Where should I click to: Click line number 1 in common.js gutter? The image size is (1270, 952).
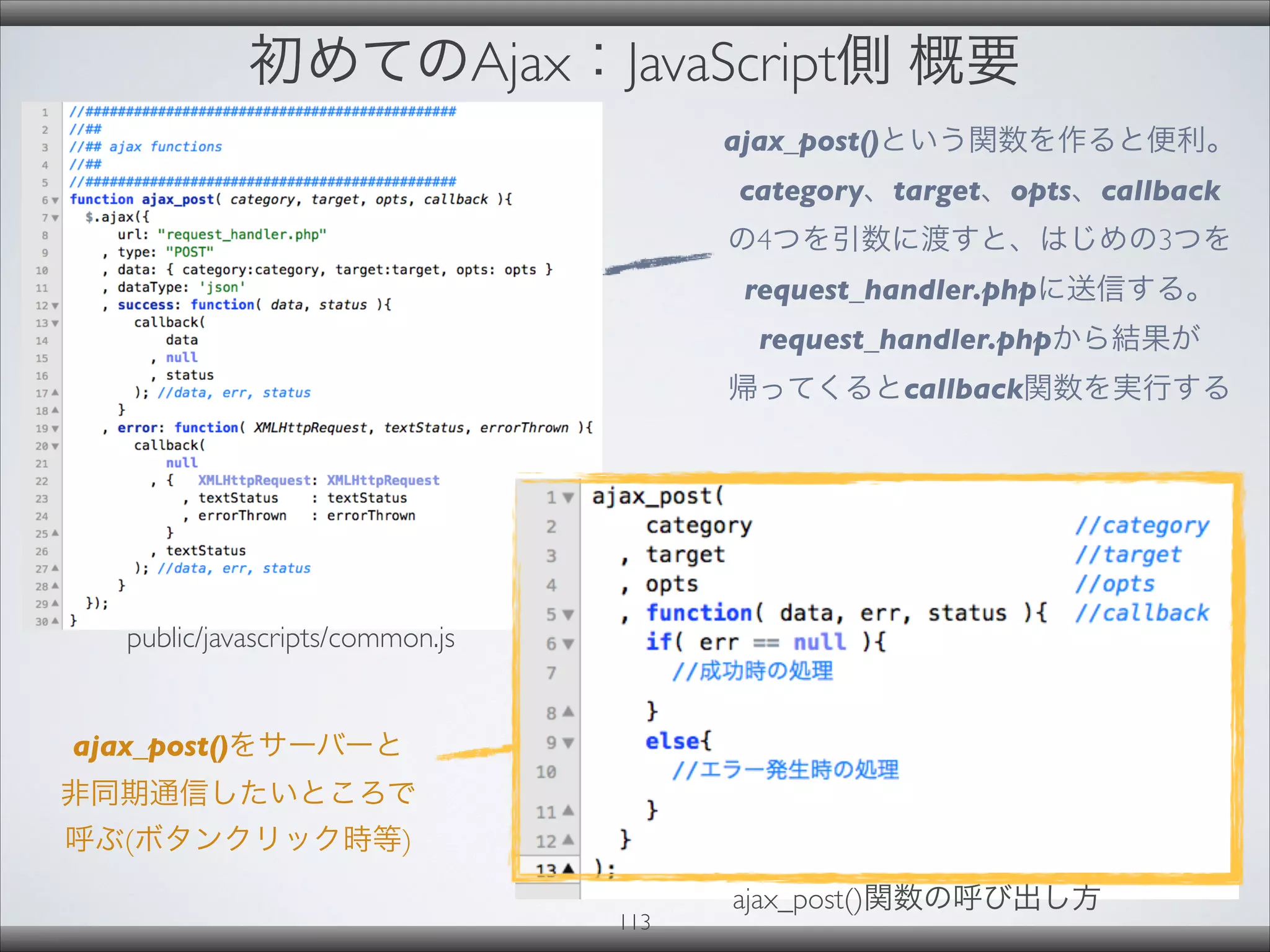click(x=45, y=113)
